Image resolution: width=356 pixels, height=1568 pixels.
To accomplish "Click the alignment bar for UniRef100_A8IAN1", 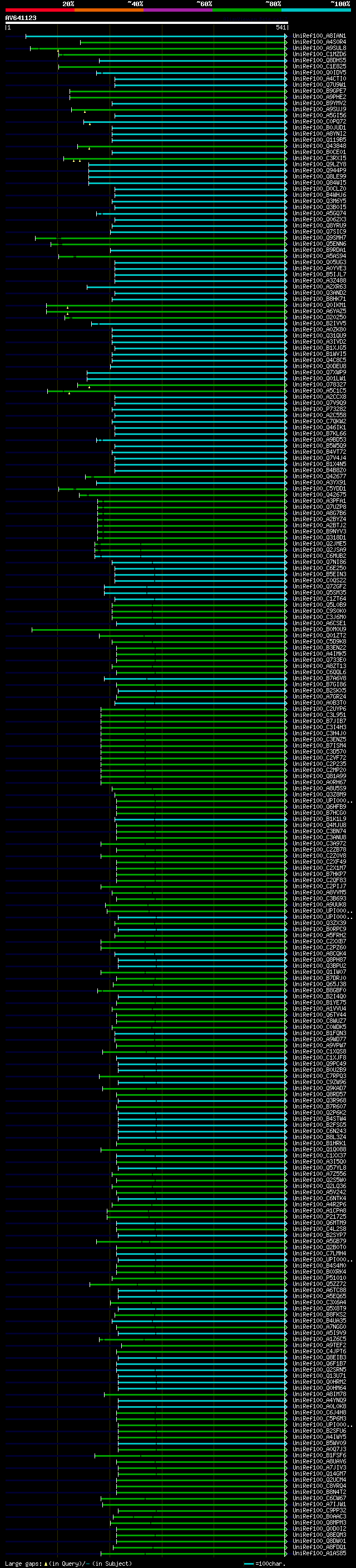I will coord(156,36).
